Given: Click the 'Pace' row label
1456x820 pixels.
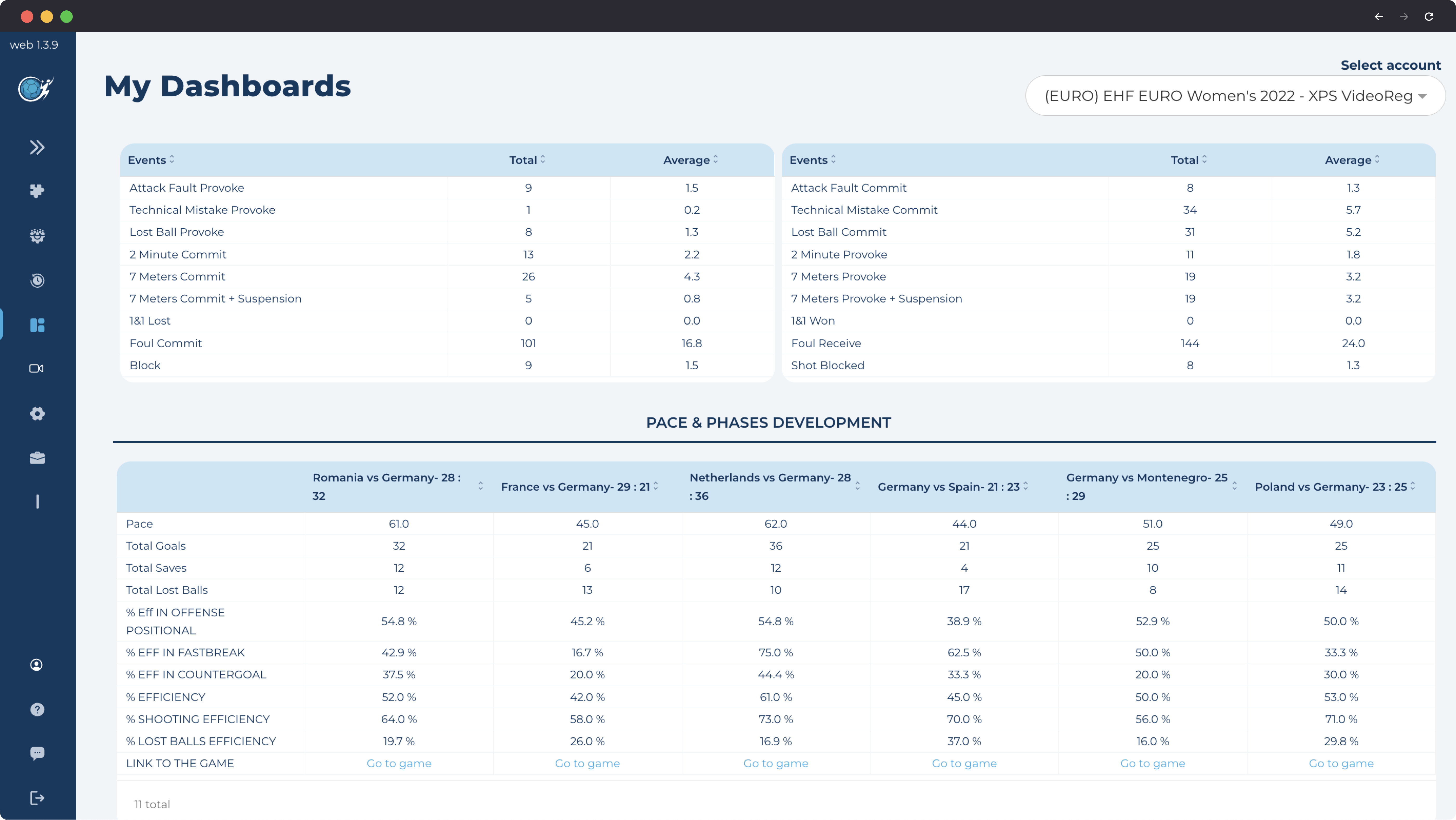Looking at the screenshot, I should point(139,524).
